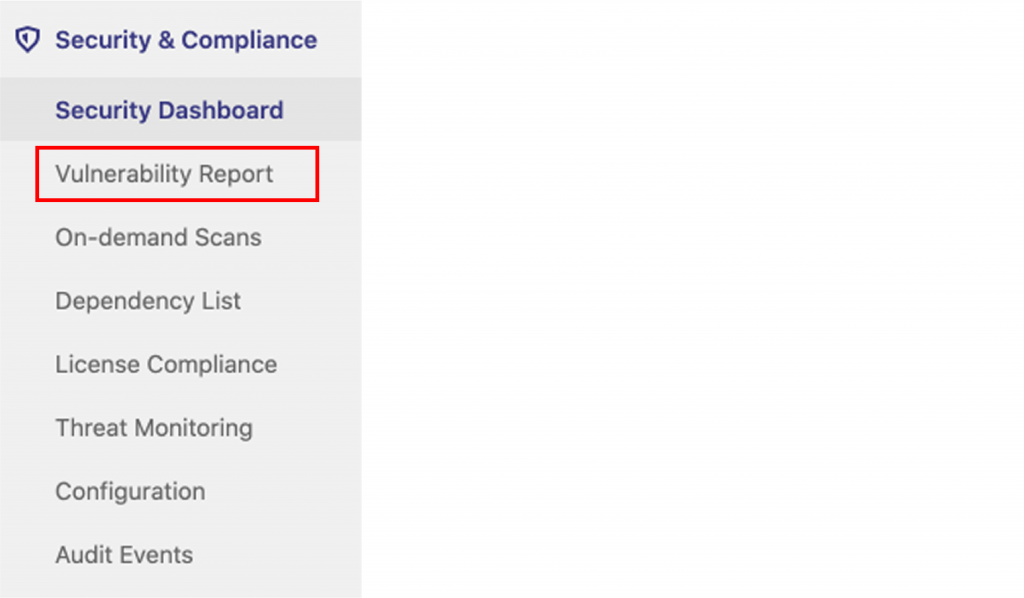Viewport: 1024px width, 598px height.
Task: Open the Vulnerability Report page
Action: click(x=164, y=174)
